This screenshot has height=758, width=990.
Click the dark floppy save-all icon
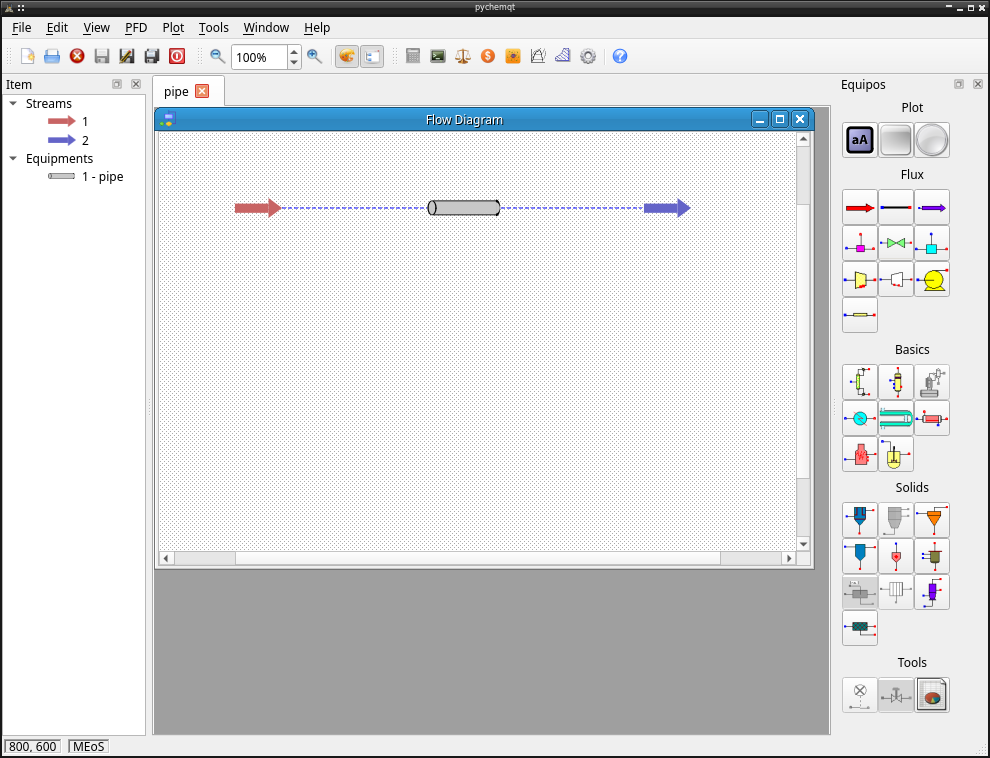[x=152, y=56]
